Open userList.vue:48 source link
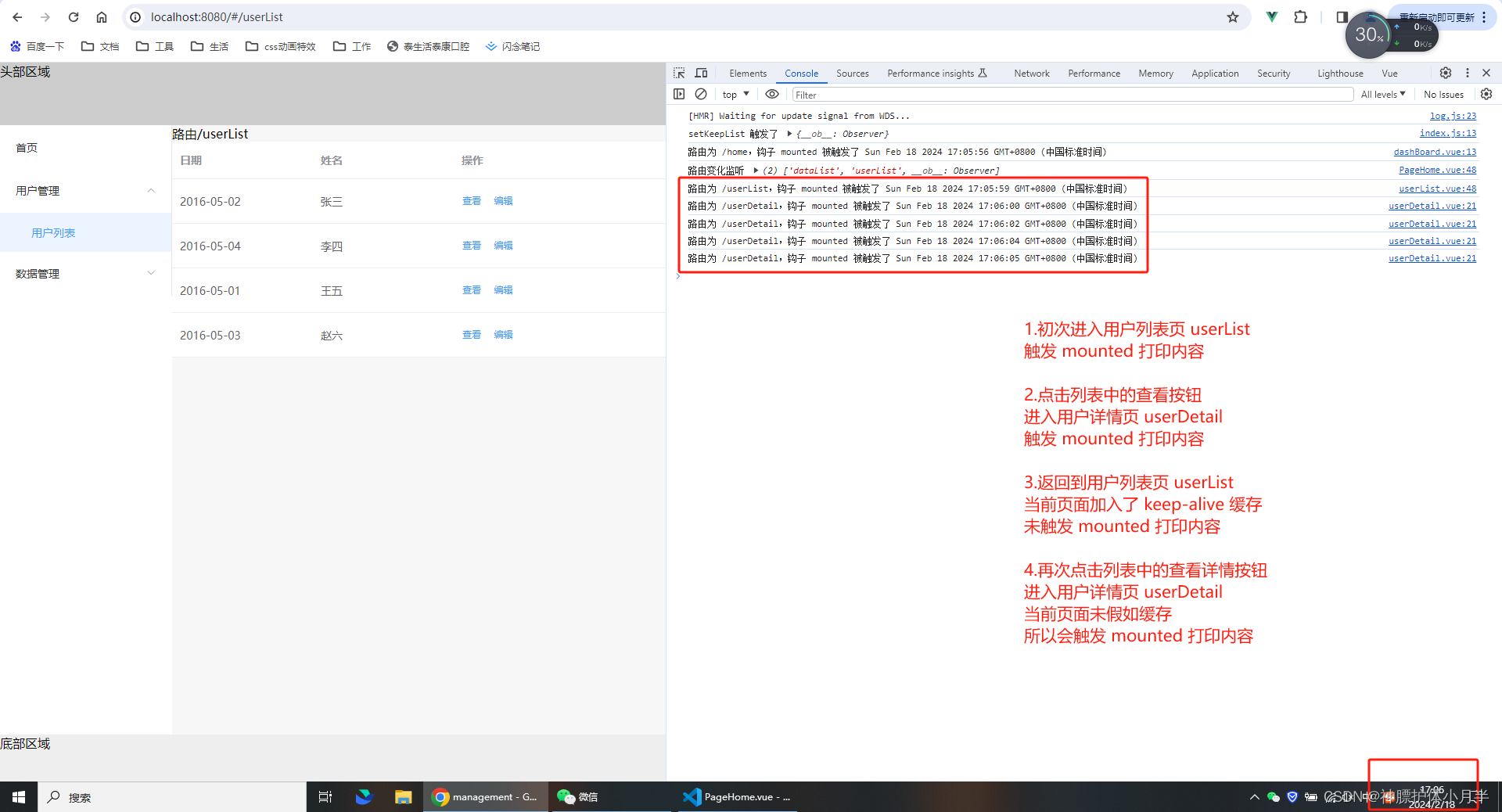The width and height of the screenshot is (1502, 812). pyautogui.click(x=1437, y=189)
